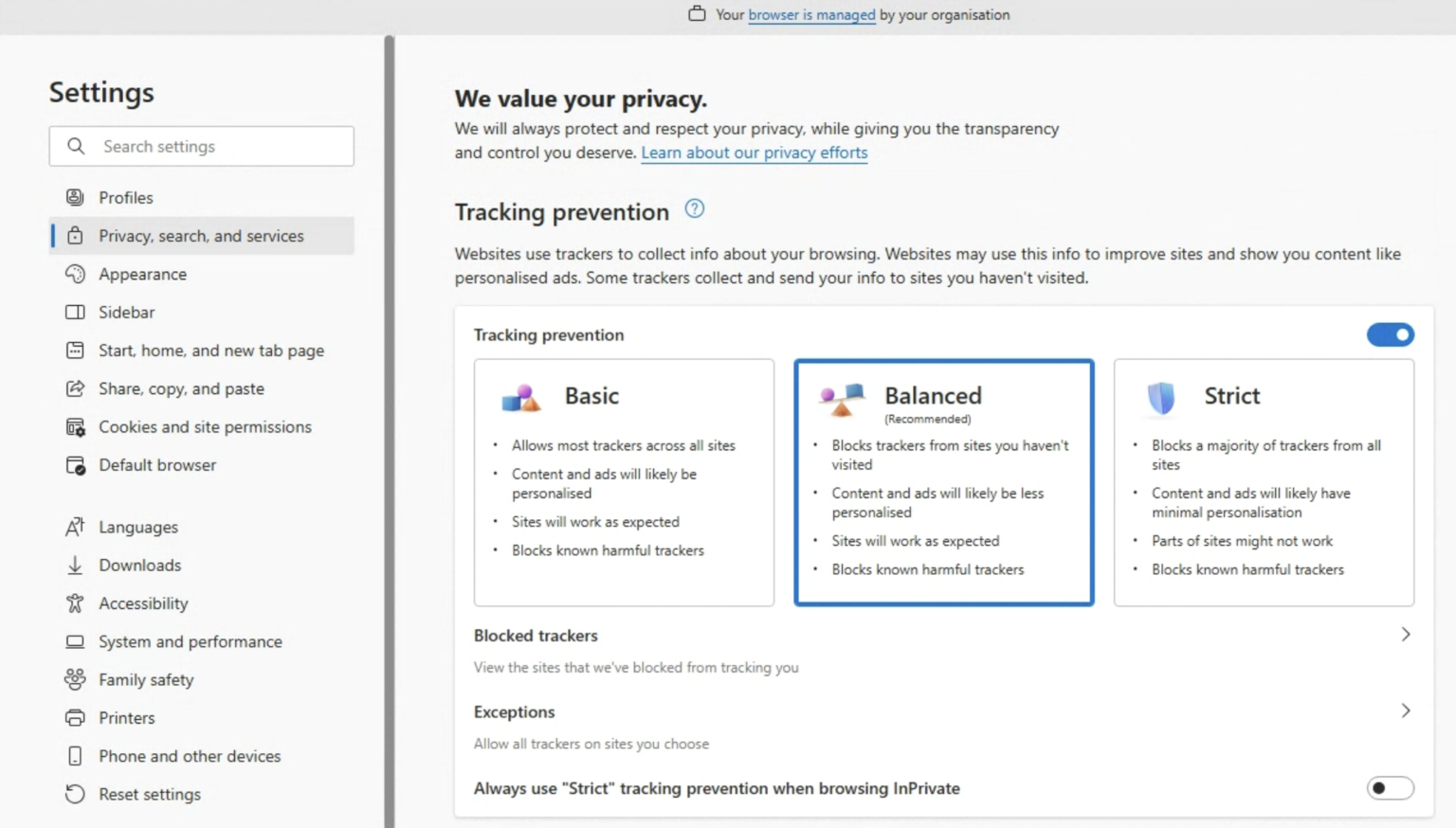
Task: Click the browser is managed link
Action: 810,14
